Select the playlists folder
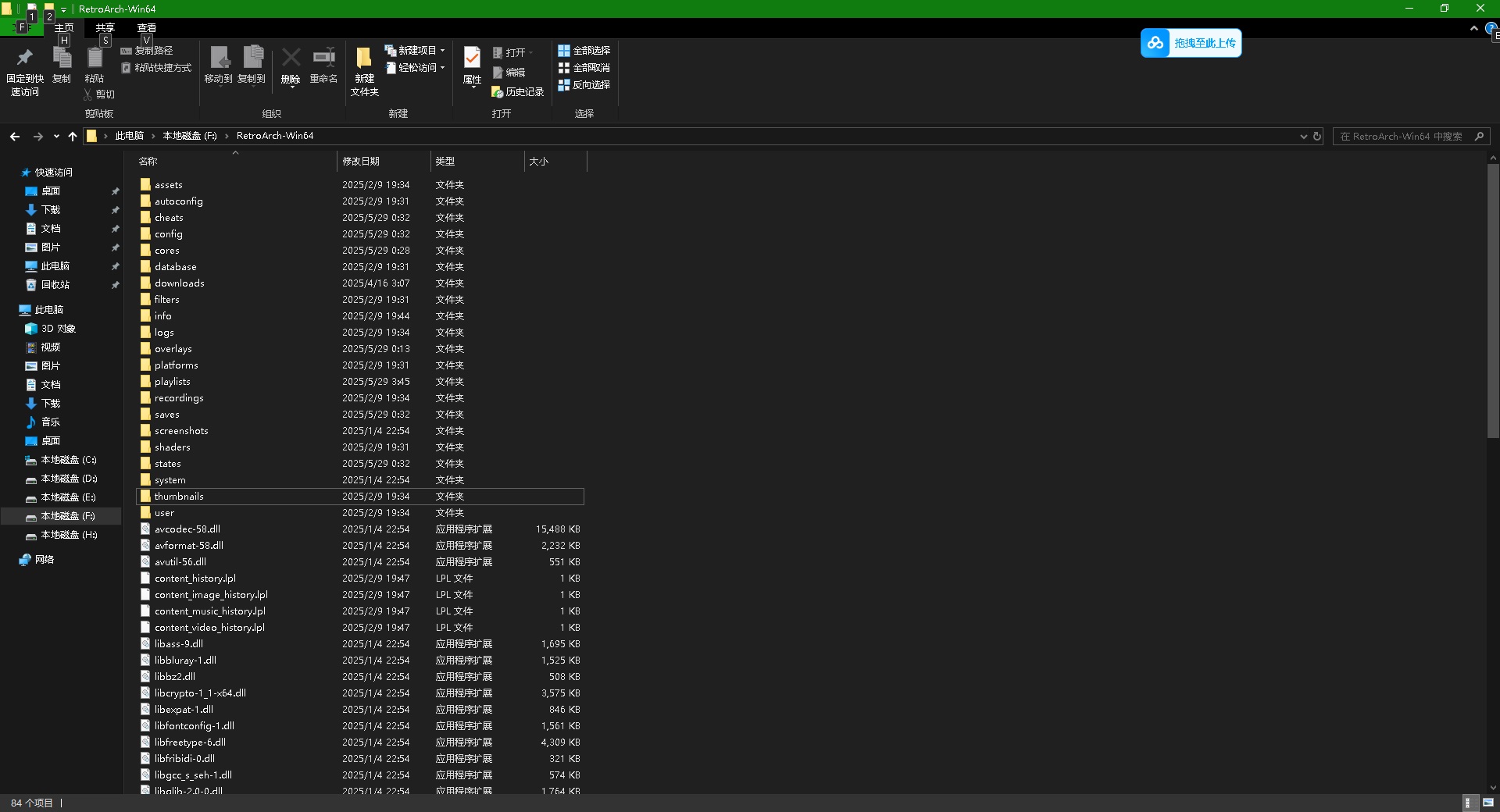The width and height of the screenshot is (1500, 812). [x=172, y=382]
